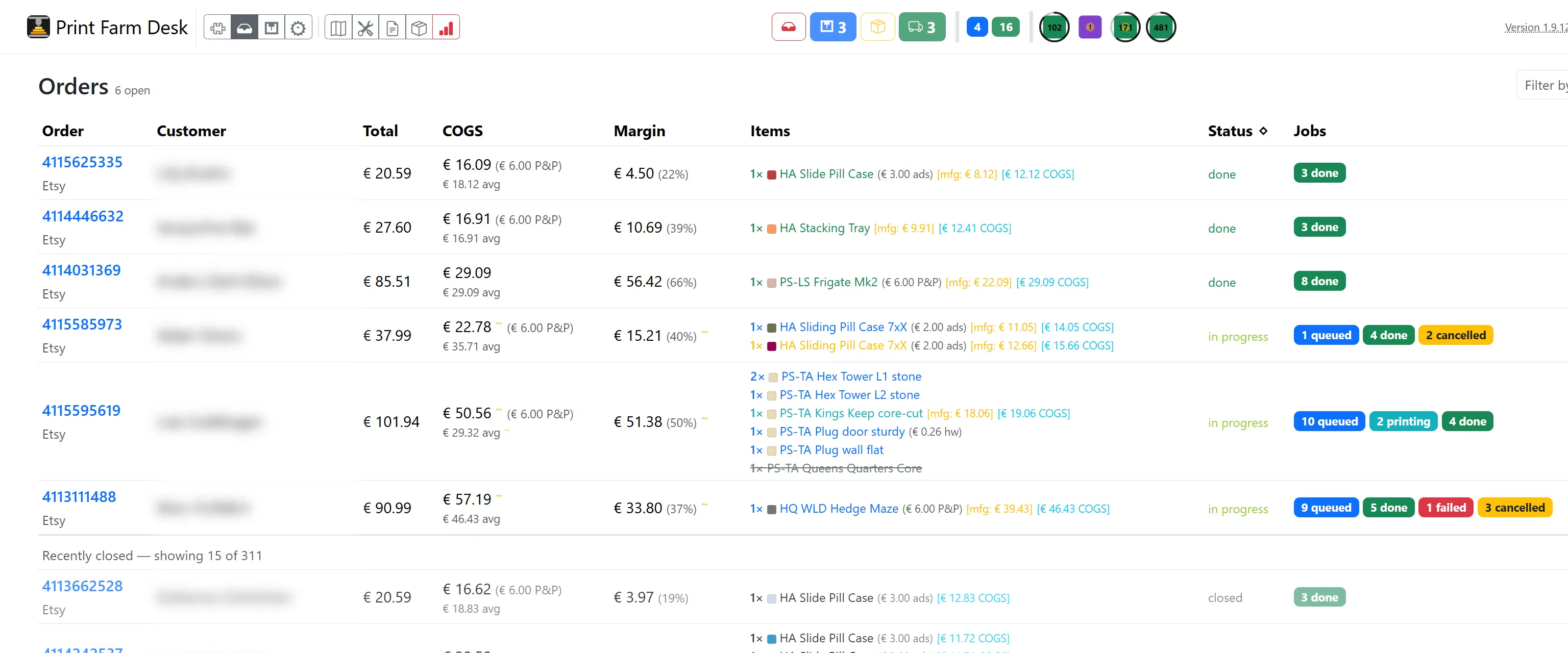Open PS-TA Hex Tower L1 stone item
Image resolution: width=1568 pixels, height=653 pixels.
coord(851,376)
